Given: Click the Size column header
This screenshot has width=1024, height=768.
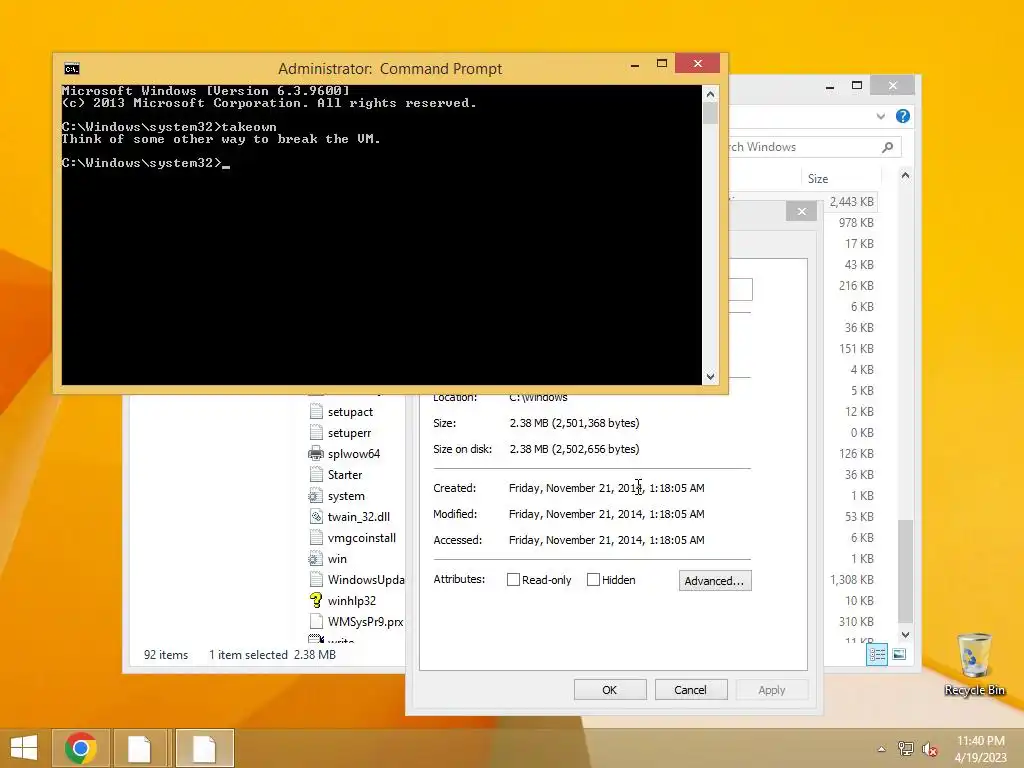Looking at the screenshot, I should click(841, 178).
